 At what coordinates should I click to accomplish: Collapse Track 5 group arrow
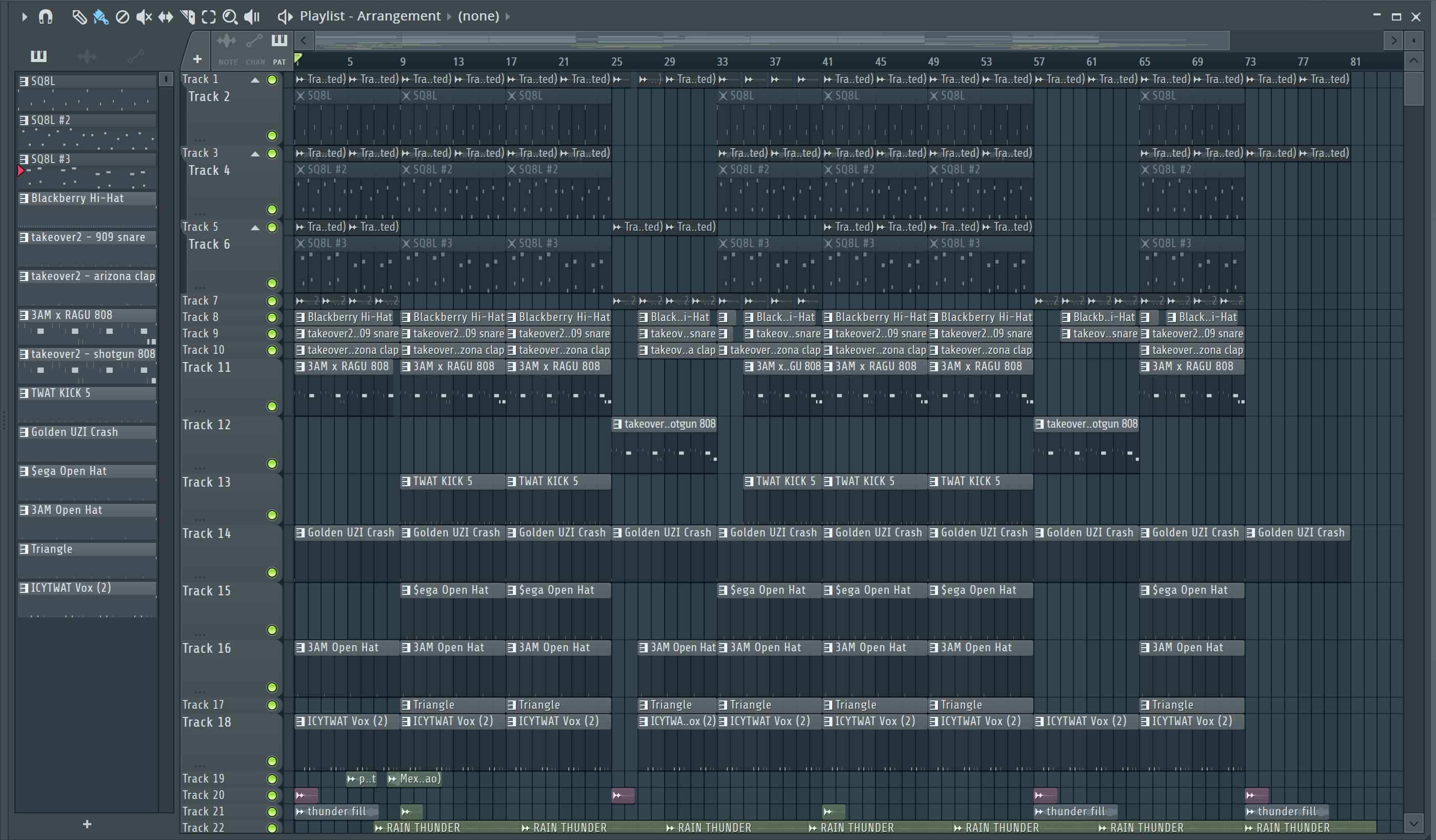255,227
